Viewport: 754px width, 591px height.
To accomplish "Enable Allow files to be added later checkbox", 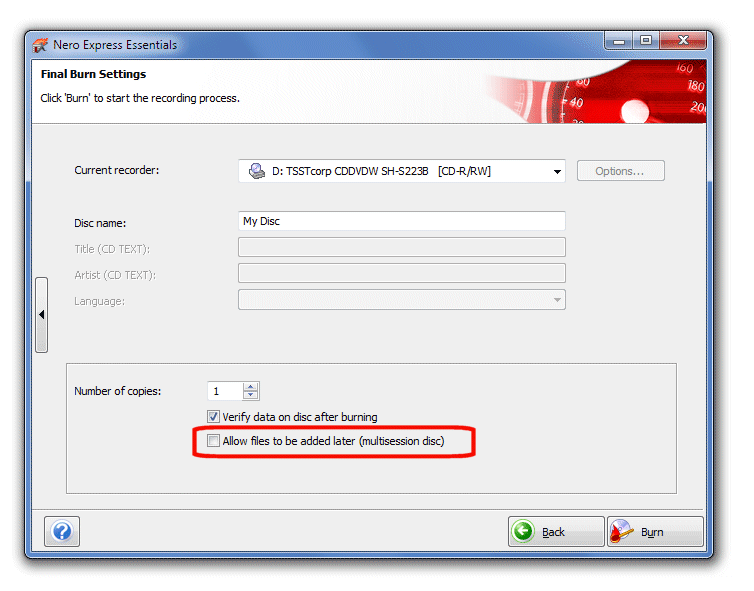I will 213,440.
